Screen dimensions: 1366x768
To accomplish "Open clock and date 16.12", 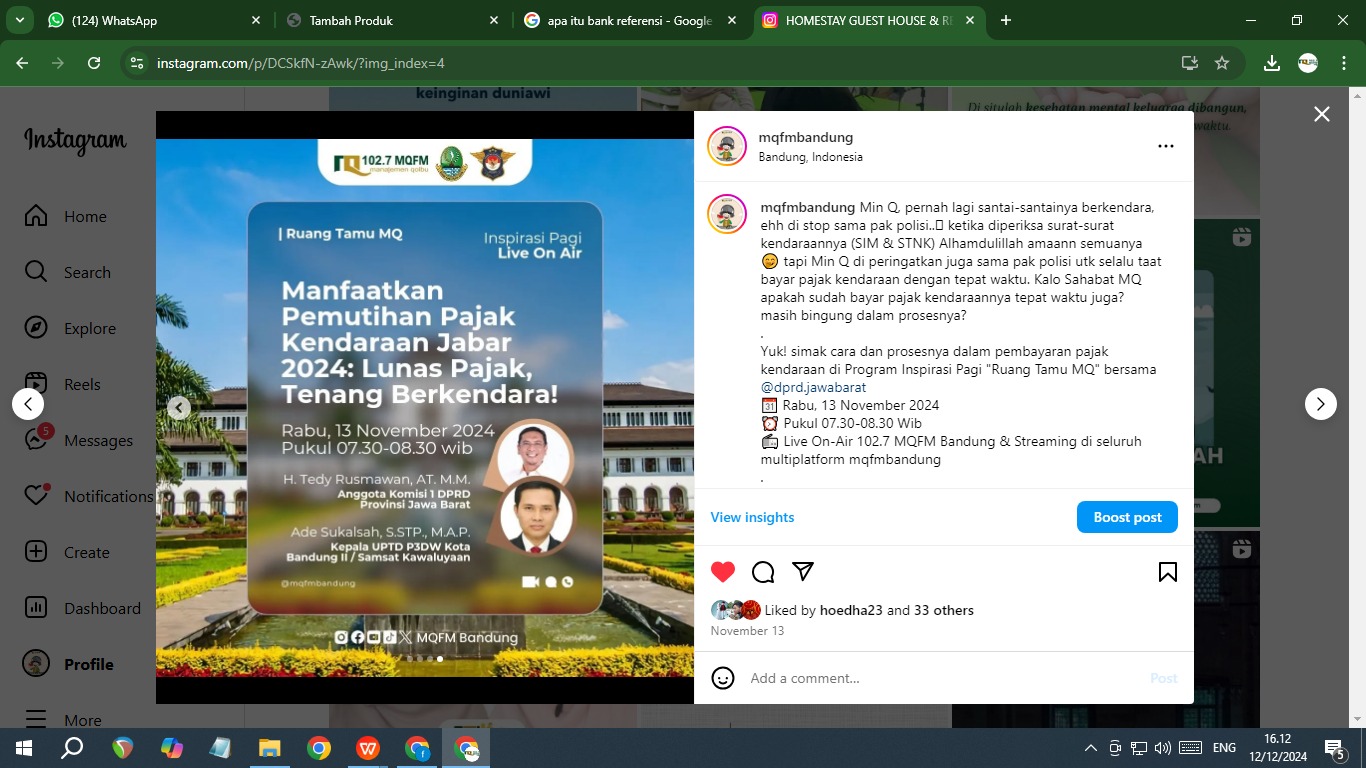I will pyautogui.click(x=1278, y=748).
